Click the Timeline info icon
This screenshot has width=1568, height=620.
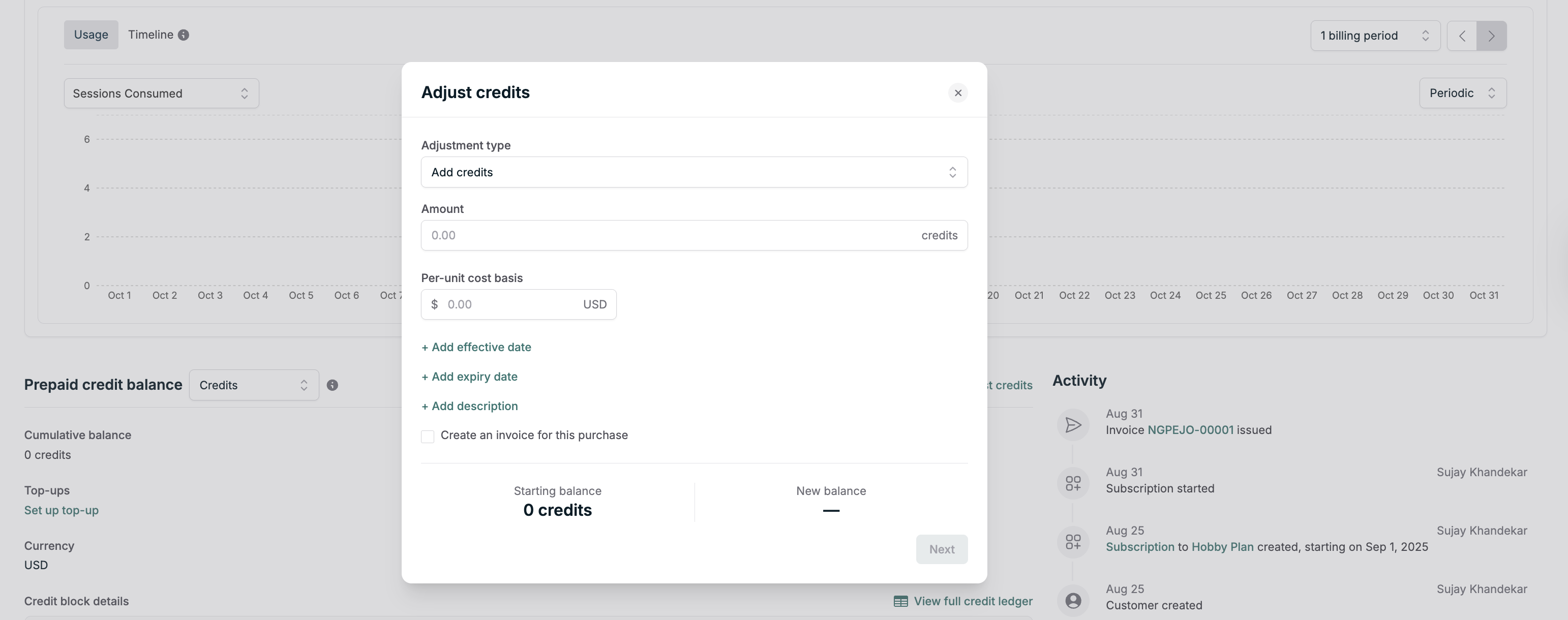[x=183, y=35]
